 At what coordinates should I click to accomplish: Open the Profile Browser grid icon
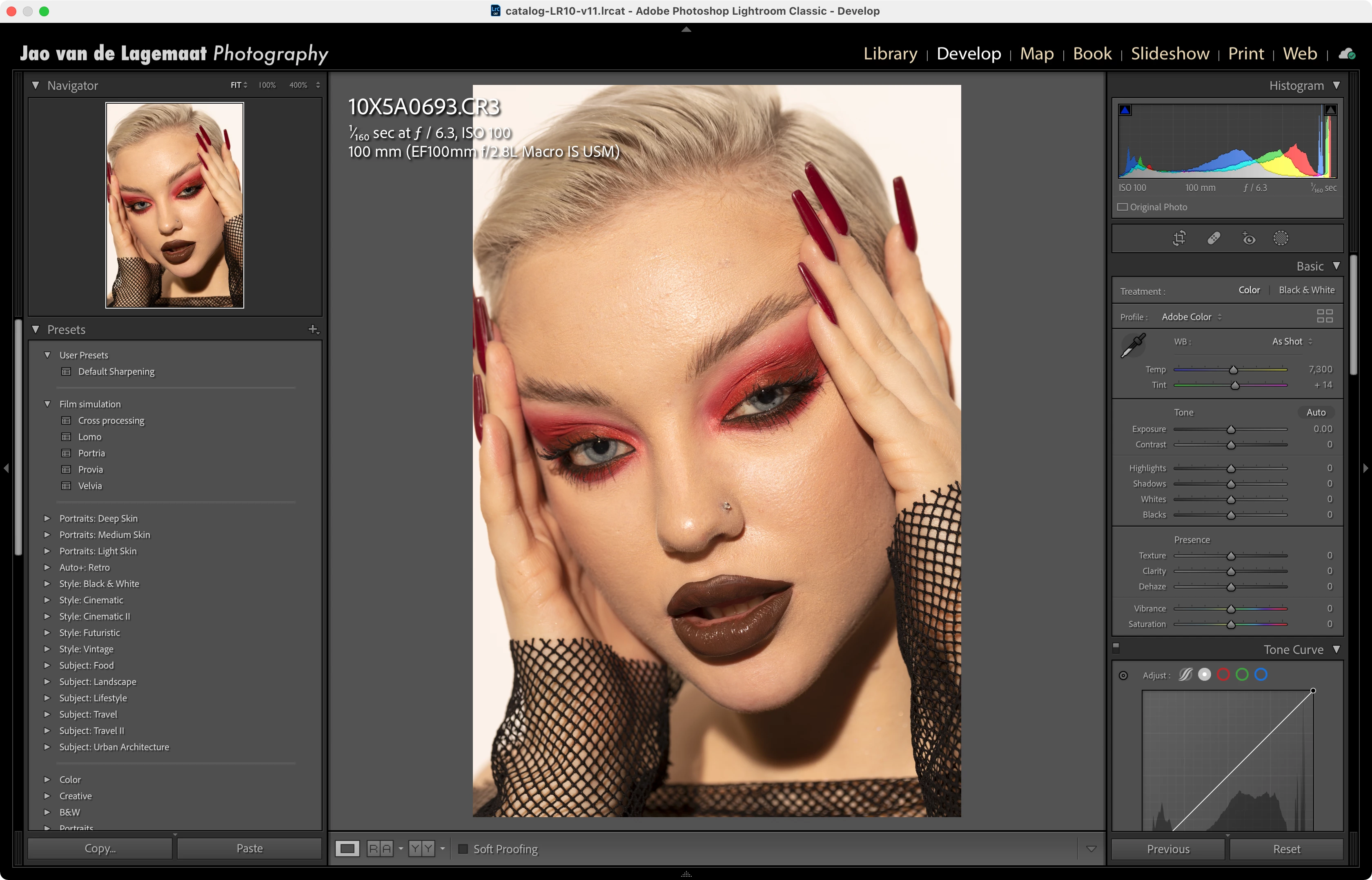click(1325, 316)
